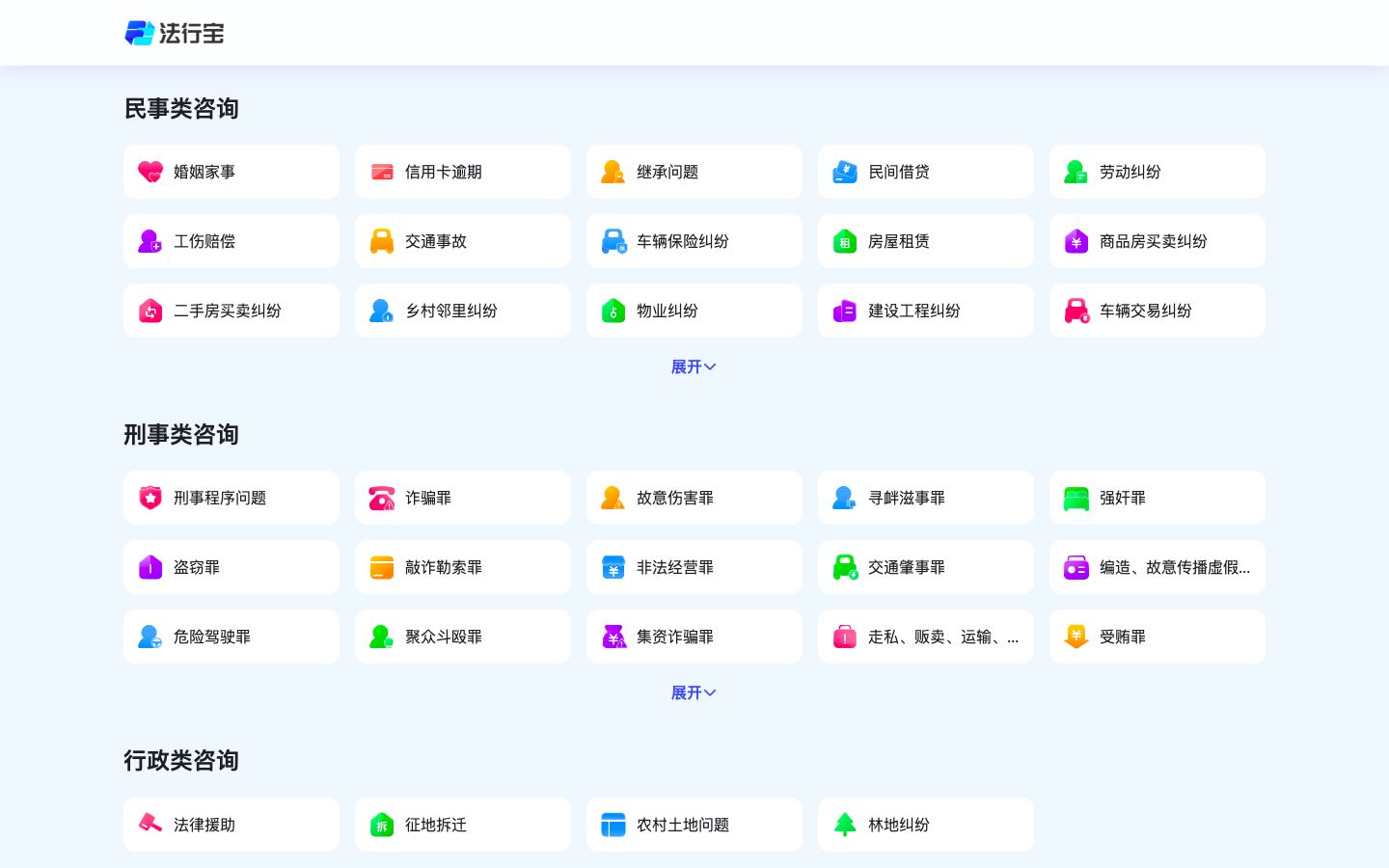Expand more 刑事类咨询 topics
This screenshot has height=868, width=1389.
coord(694,692)
